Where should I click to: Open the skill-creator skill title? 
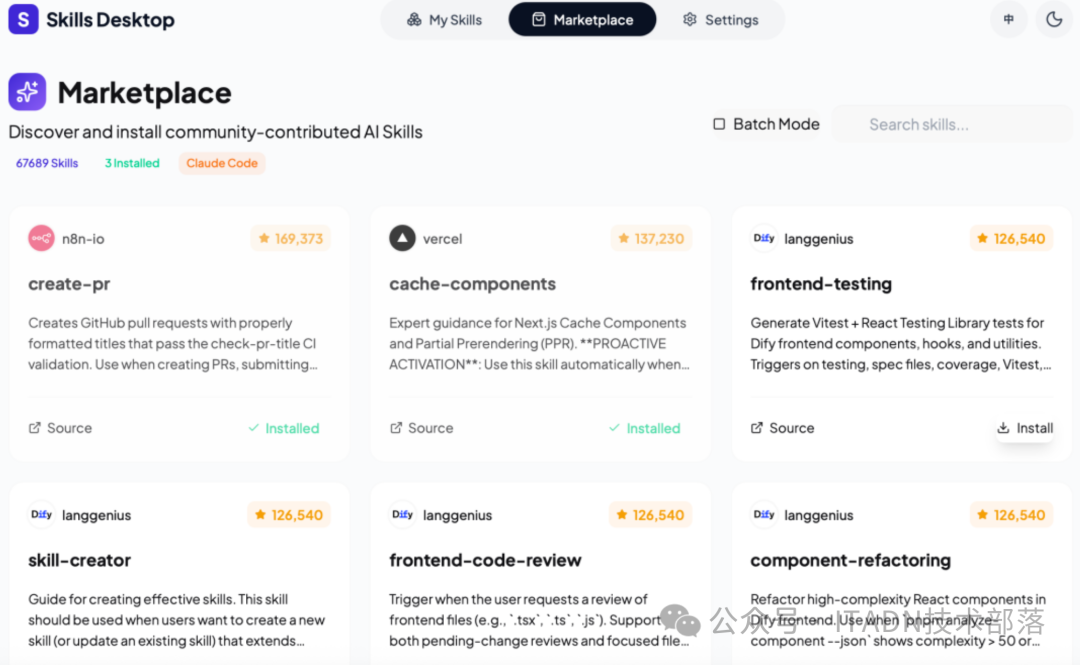click(79, 560)
